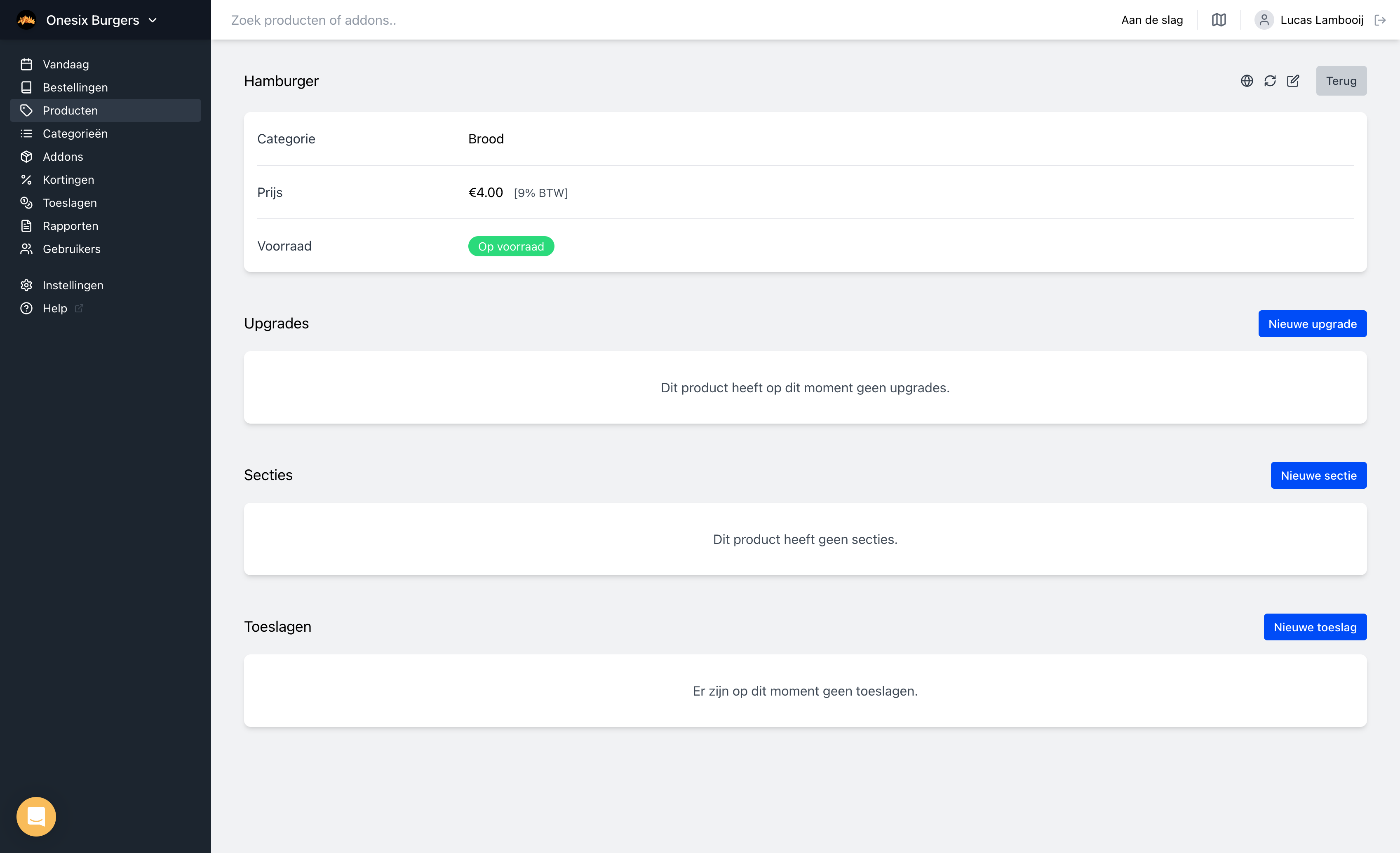Click the box icon next to Addons
This screenshot has width=1400, height=853.
click(26, 157)
